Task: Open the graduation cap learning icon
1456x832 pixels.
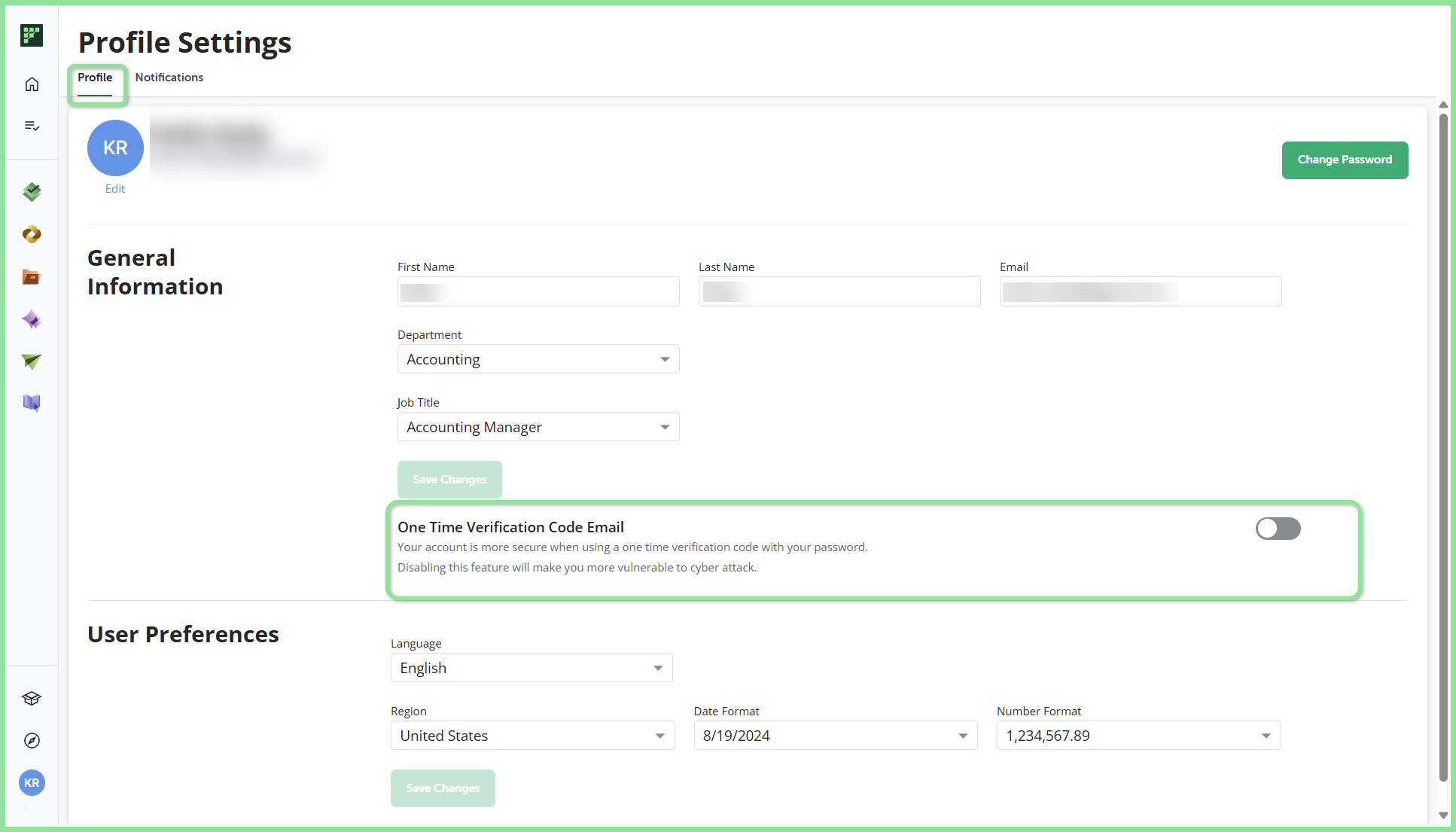Action: coord(32,699)
